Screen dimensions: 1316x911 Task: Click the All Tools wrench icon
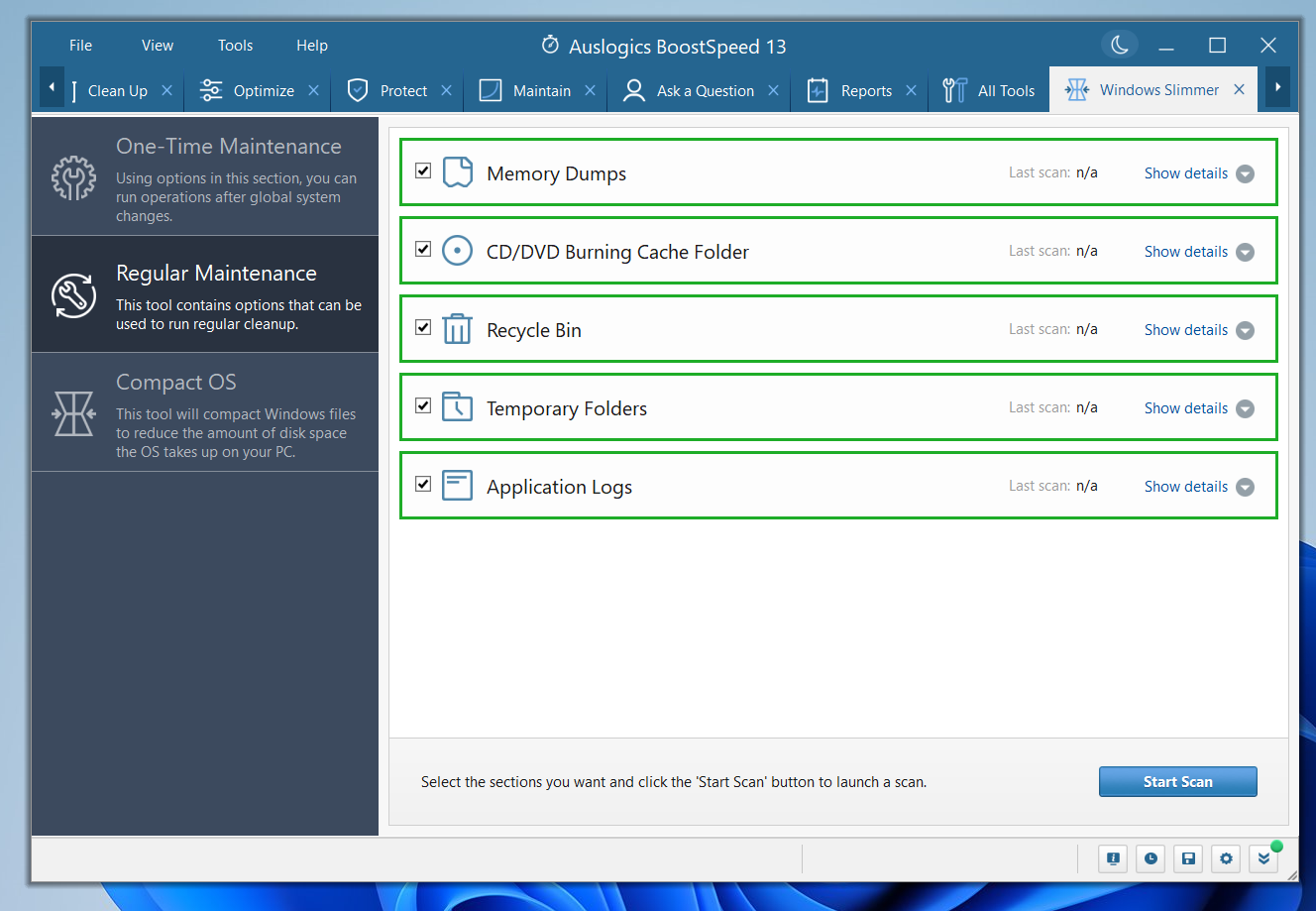click(954, 90)
